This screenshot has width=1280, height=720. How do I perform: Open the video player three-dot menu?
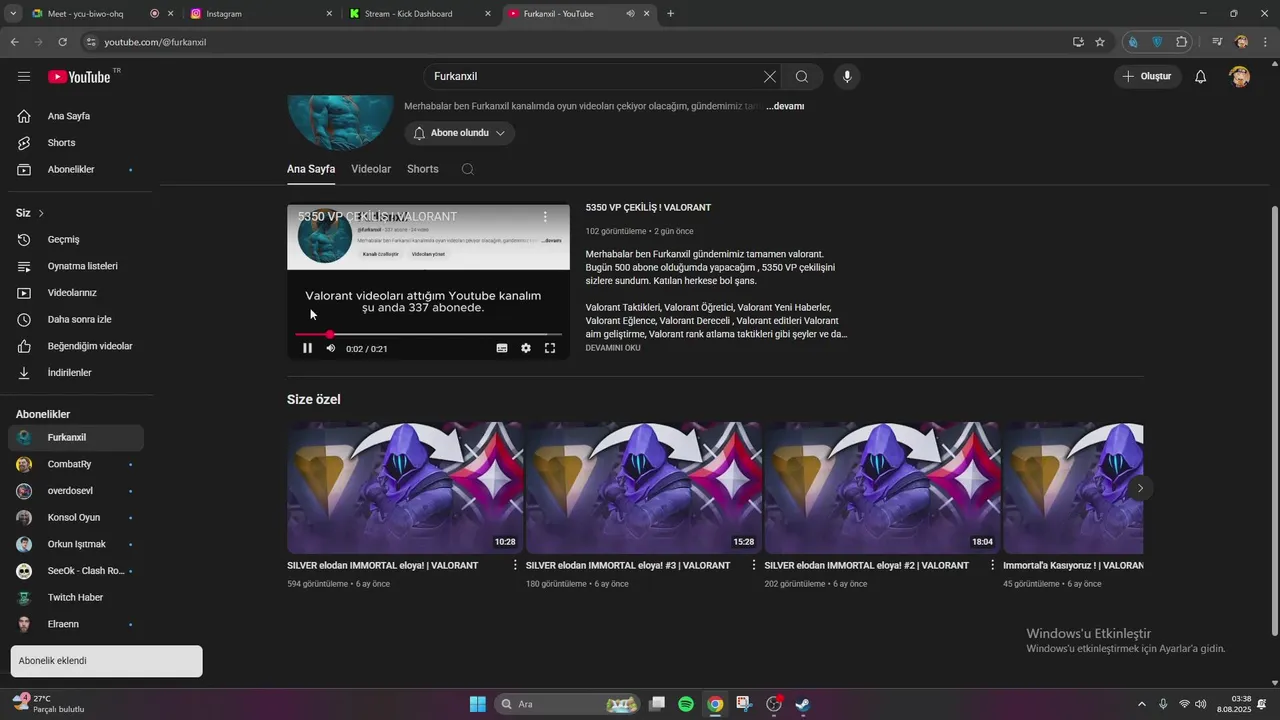click(x=545, y=216)
